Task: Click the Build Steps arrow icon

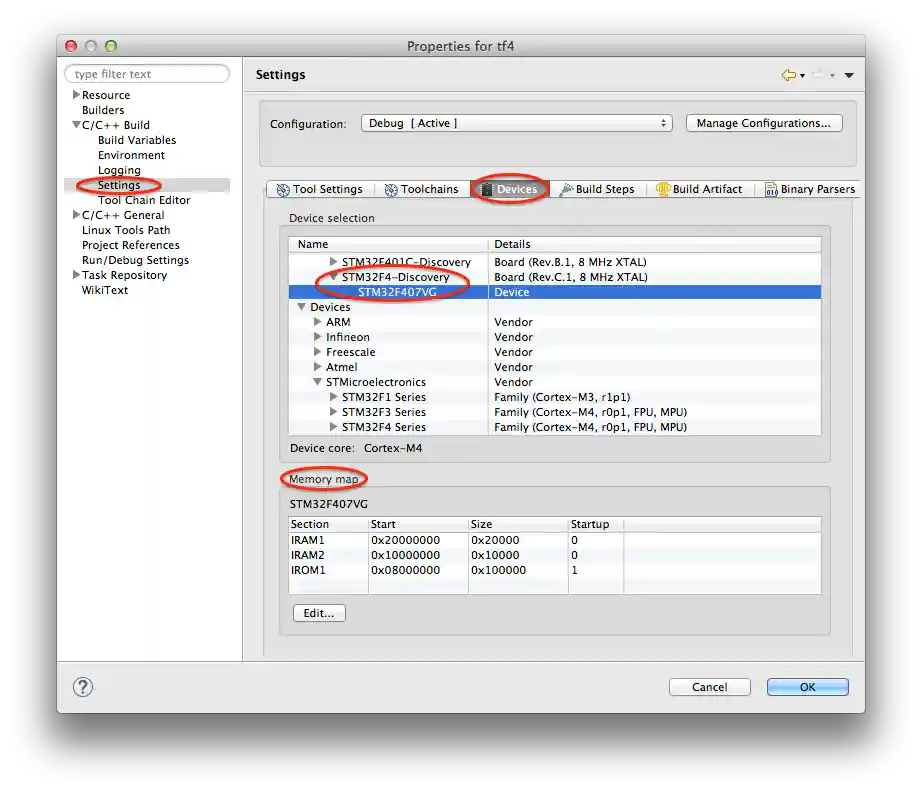Action: click(564, 189)
